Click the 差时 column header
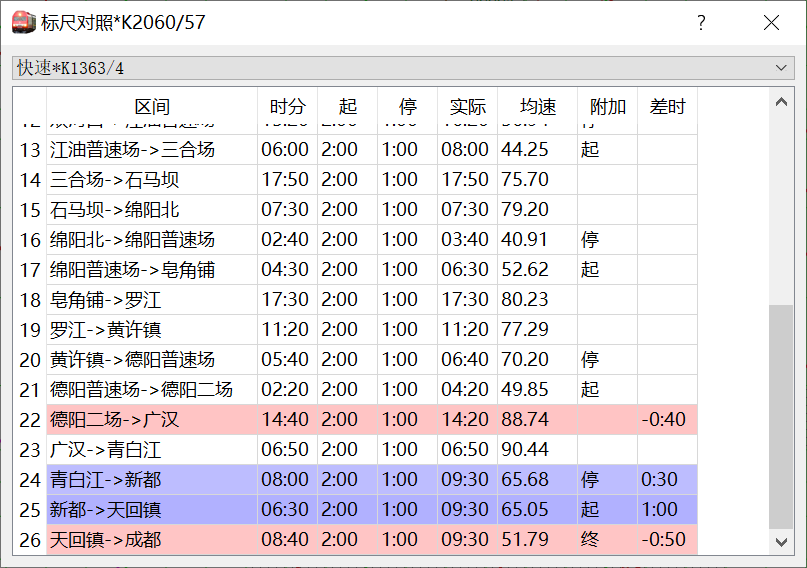The image size is (807, 568). coord(667,106)
